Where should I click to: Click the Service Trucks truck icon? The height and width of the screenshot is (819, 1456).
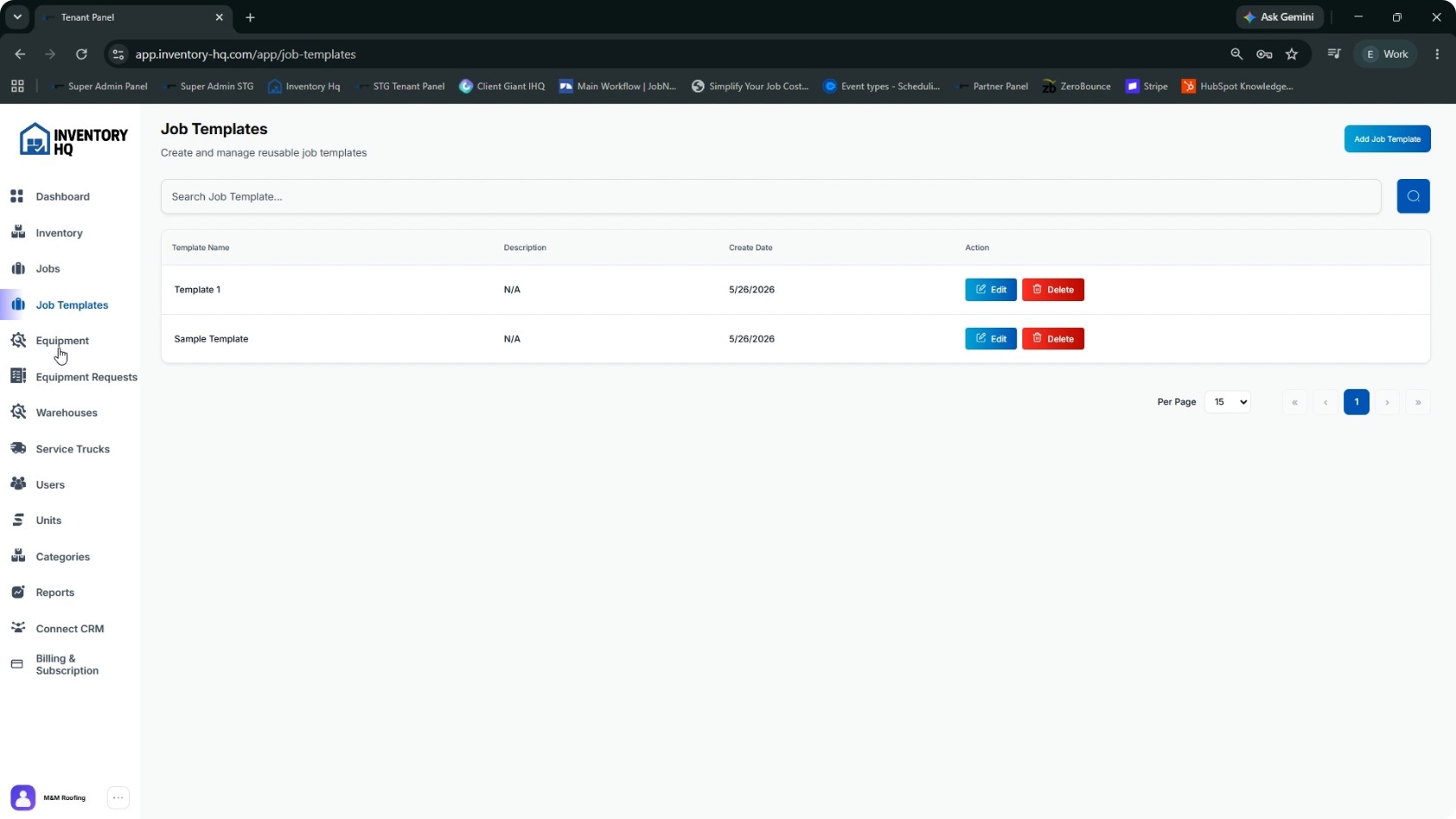(x=17, y=448)
